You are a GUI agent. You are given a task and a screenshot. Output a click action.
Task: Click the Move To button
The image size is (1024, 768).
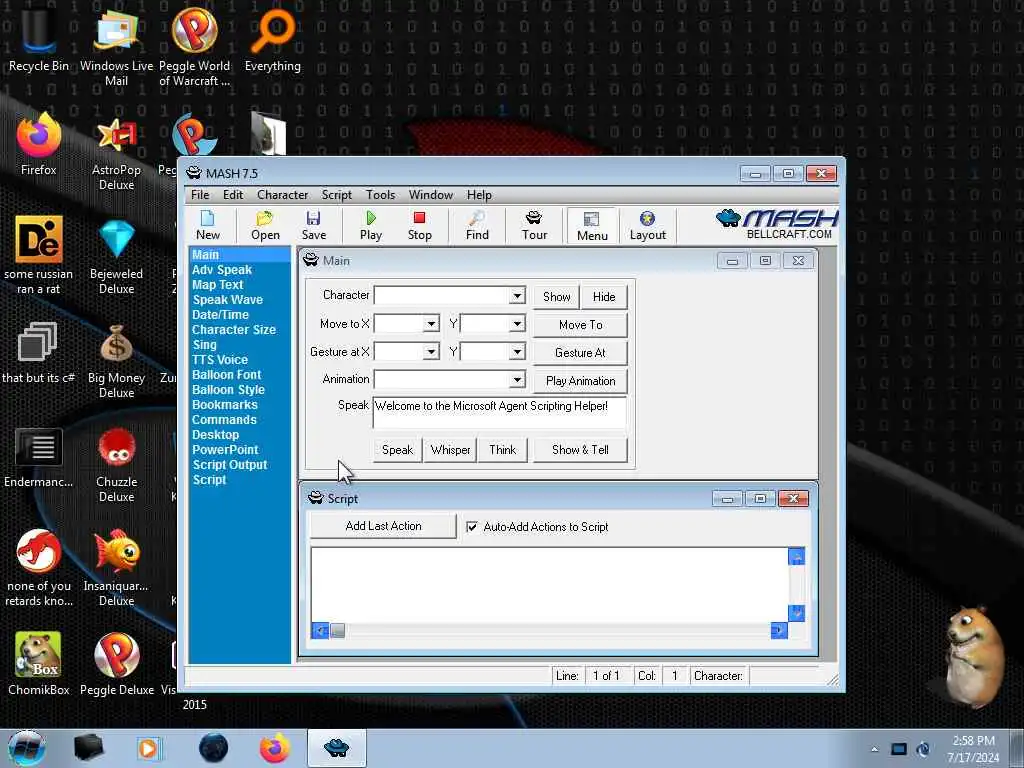click(581, 325)
